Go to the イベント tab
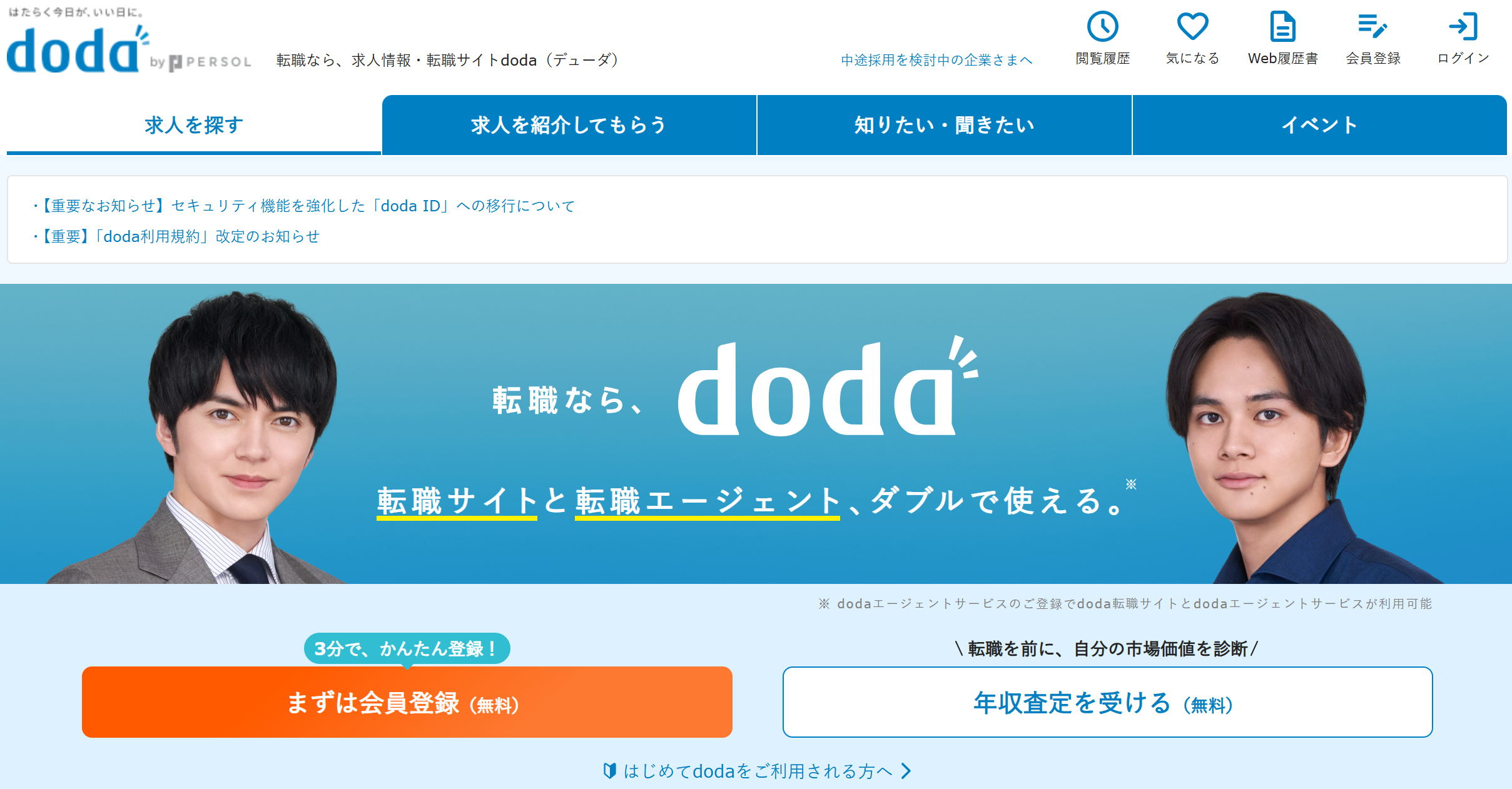1512x789 pixels. click(x=1319, y=125)
